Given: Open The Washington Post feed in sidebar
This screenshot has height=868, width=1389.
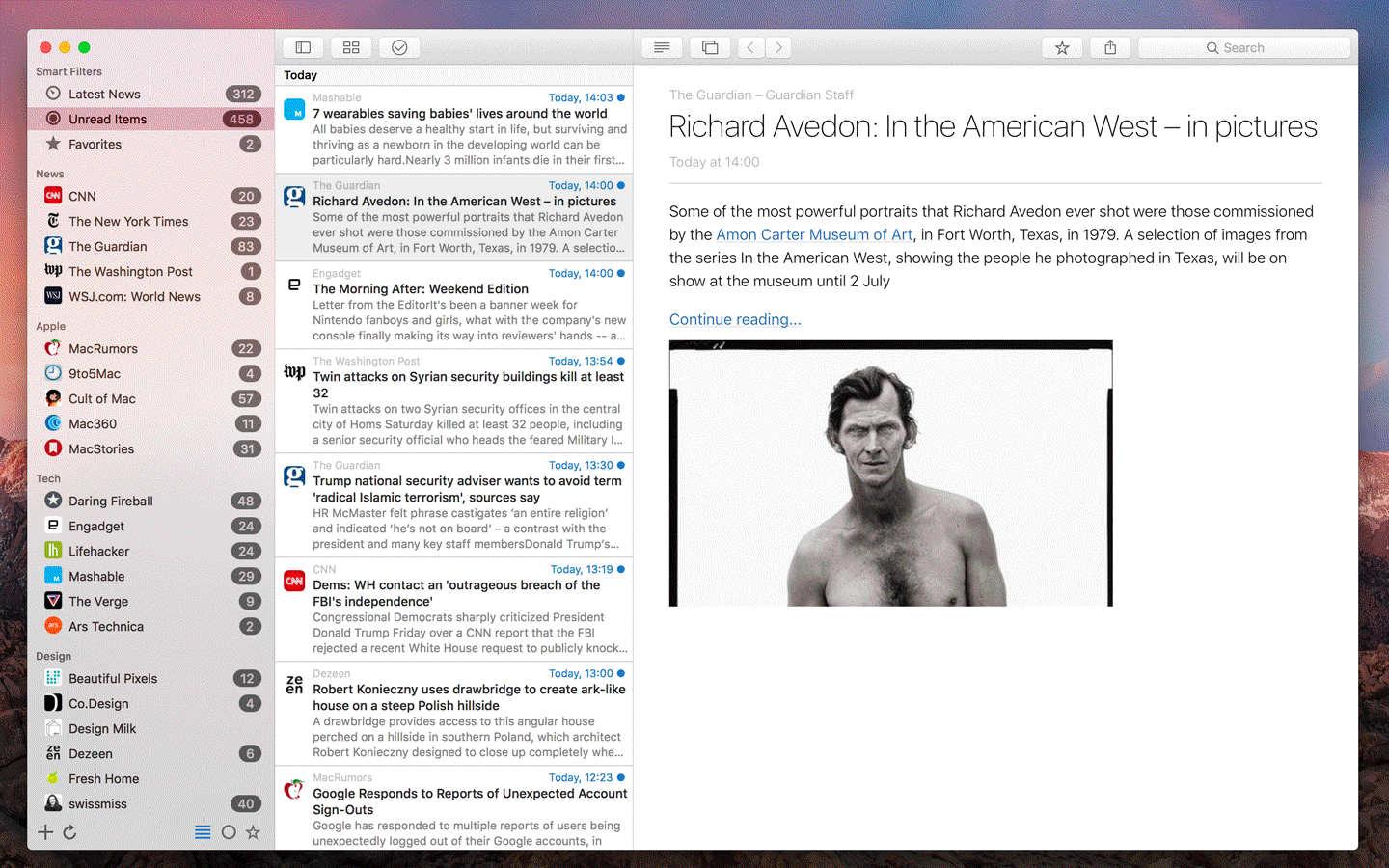Looking at the screenshot, I should (x=150, y=271).
